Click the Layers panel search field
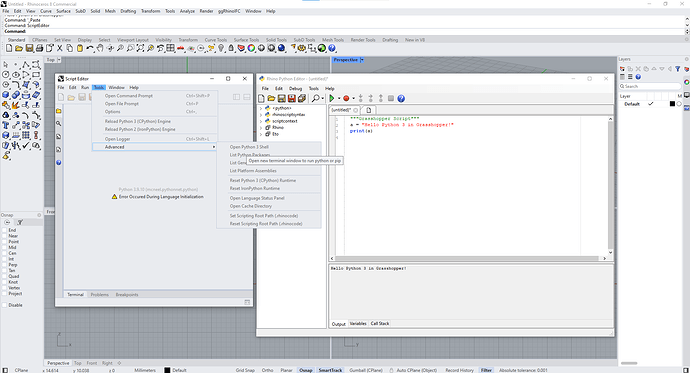This screenshot has height=373, width=690. (650, 86)
